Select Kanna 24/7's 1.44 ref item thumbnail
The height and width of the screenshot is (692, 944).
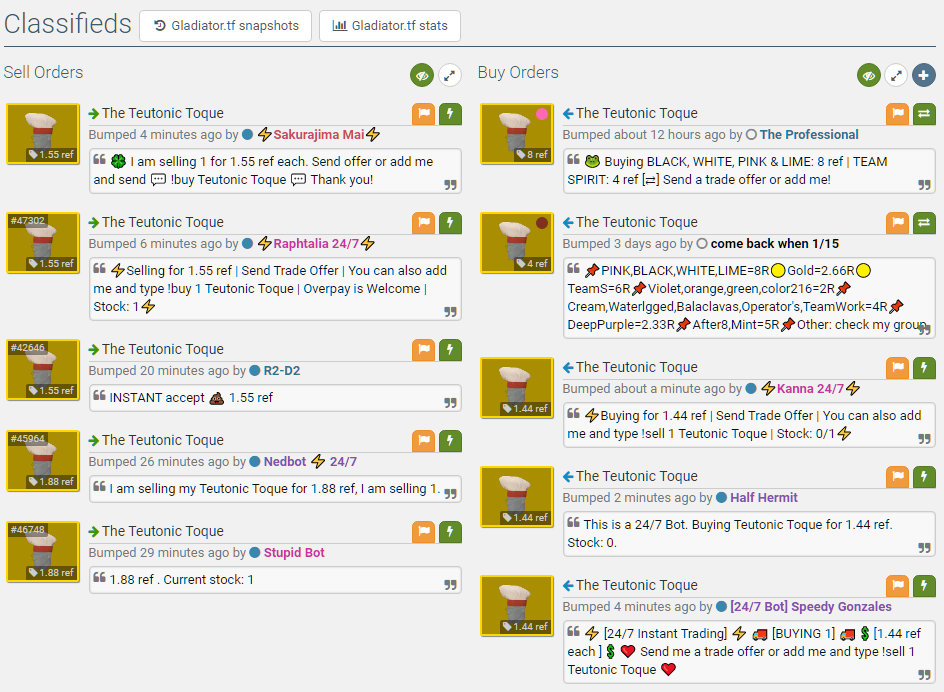pos(517,388)
